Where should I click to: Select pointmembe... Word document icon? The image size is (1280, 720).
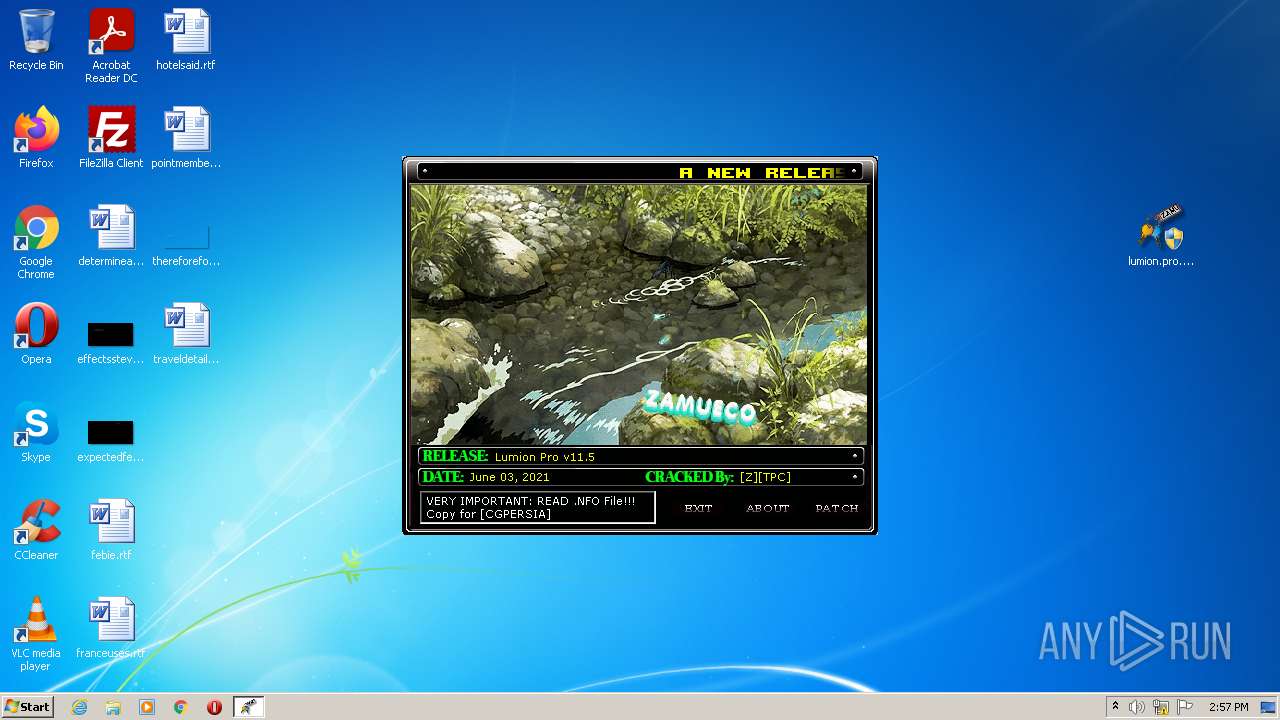coord(186,138)
